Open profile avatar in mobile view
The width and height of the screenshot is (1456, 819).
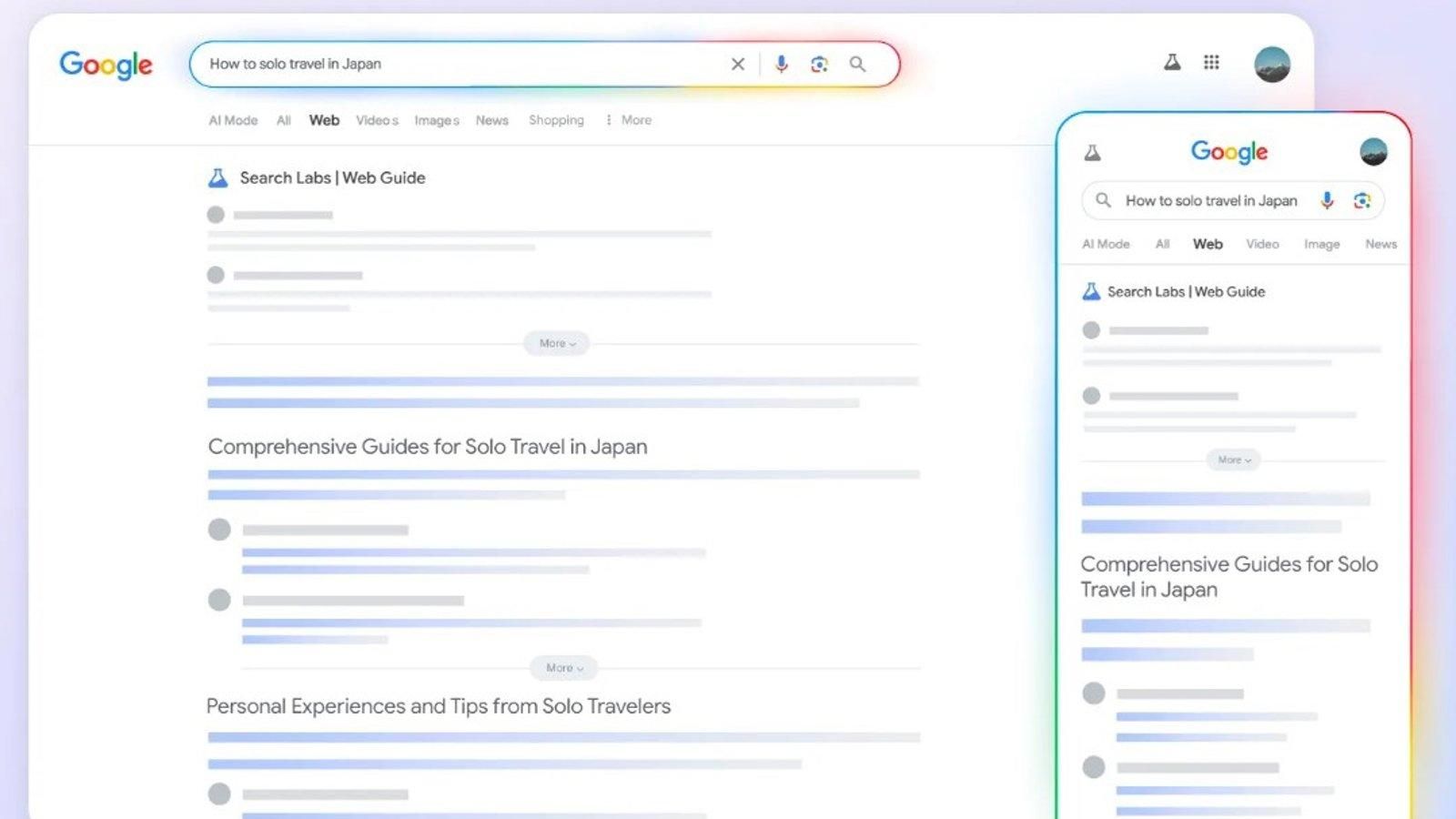click(x=1373, y=152)
